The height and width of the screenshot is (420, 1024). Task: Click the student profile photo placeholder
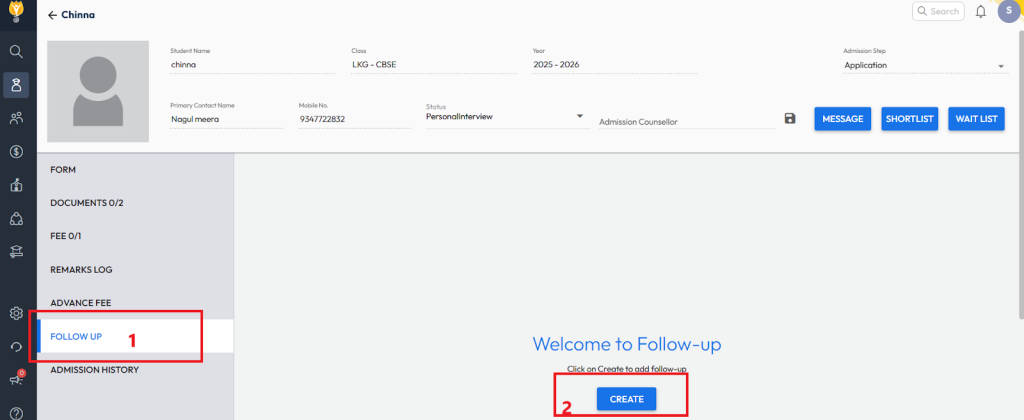(97, 91)
